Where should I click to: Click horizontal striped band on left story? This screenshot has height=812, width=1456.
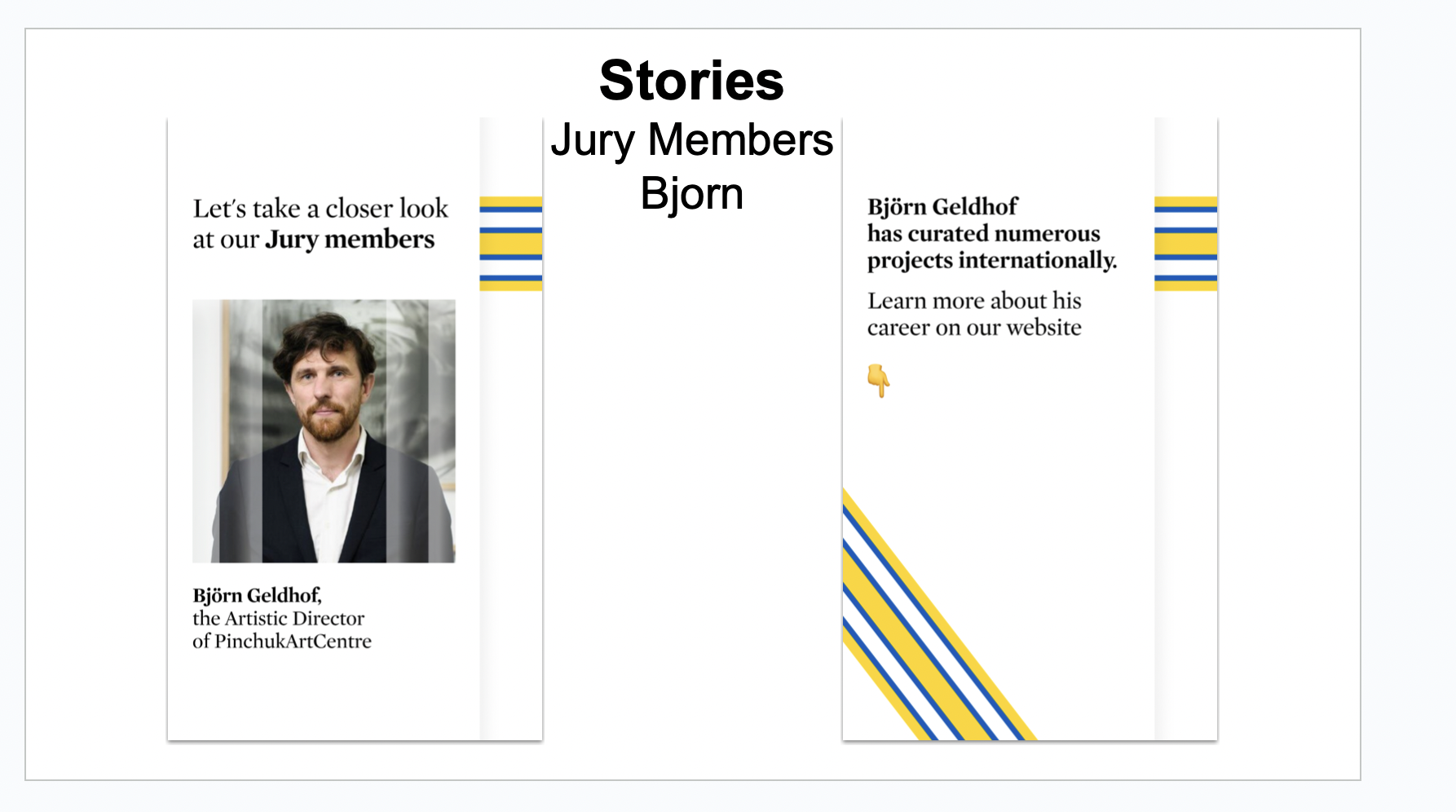click(511, 244)
